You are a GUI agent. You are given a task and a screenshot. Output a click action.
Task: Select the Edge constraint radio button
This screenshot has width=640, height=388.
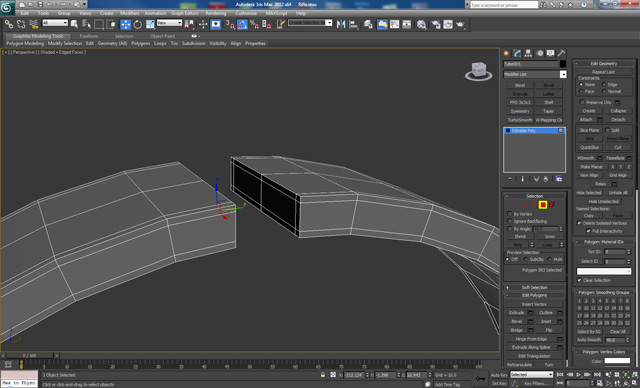click(x=604, y=84)
